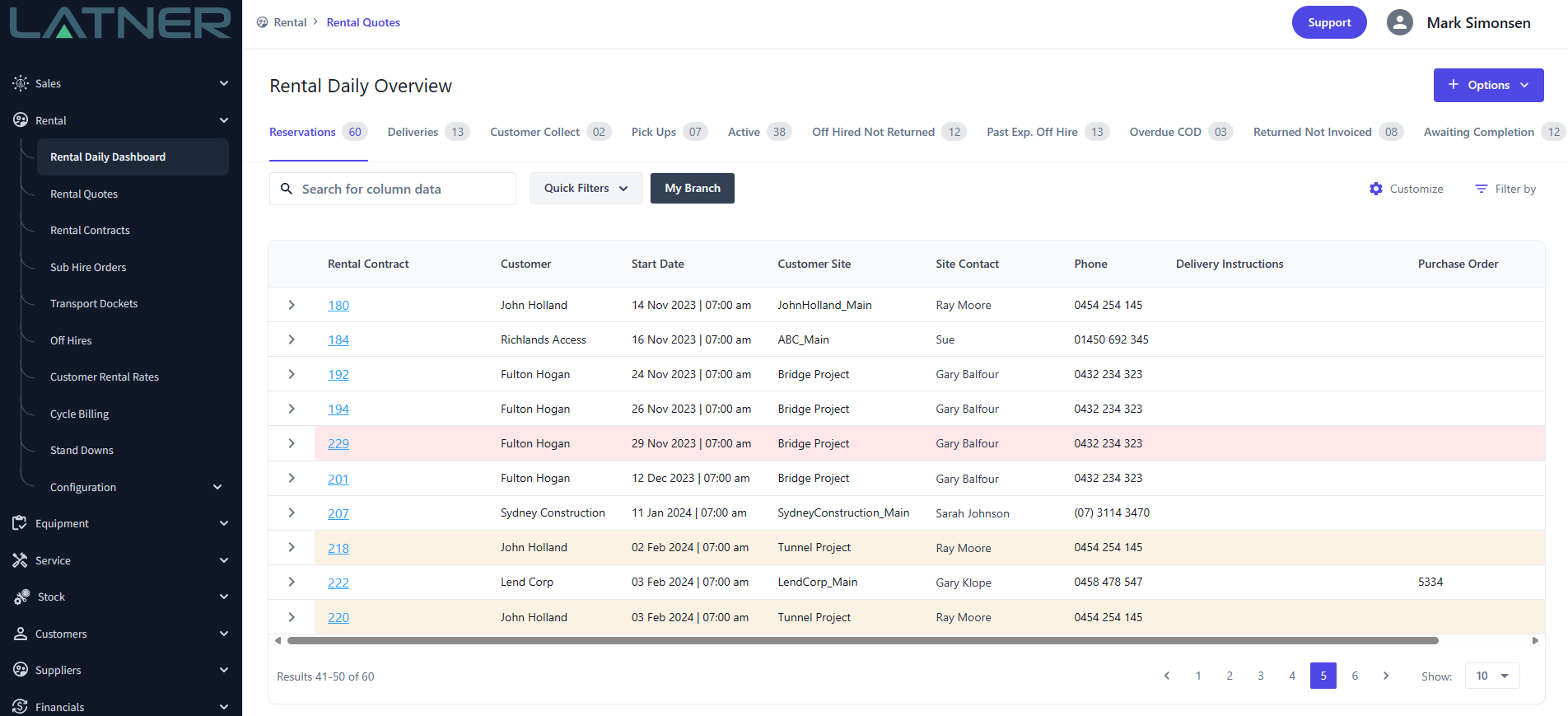Click the Customize gear icon
The height and width of the screenshot is (716, 1568).
coord(1375,189)
